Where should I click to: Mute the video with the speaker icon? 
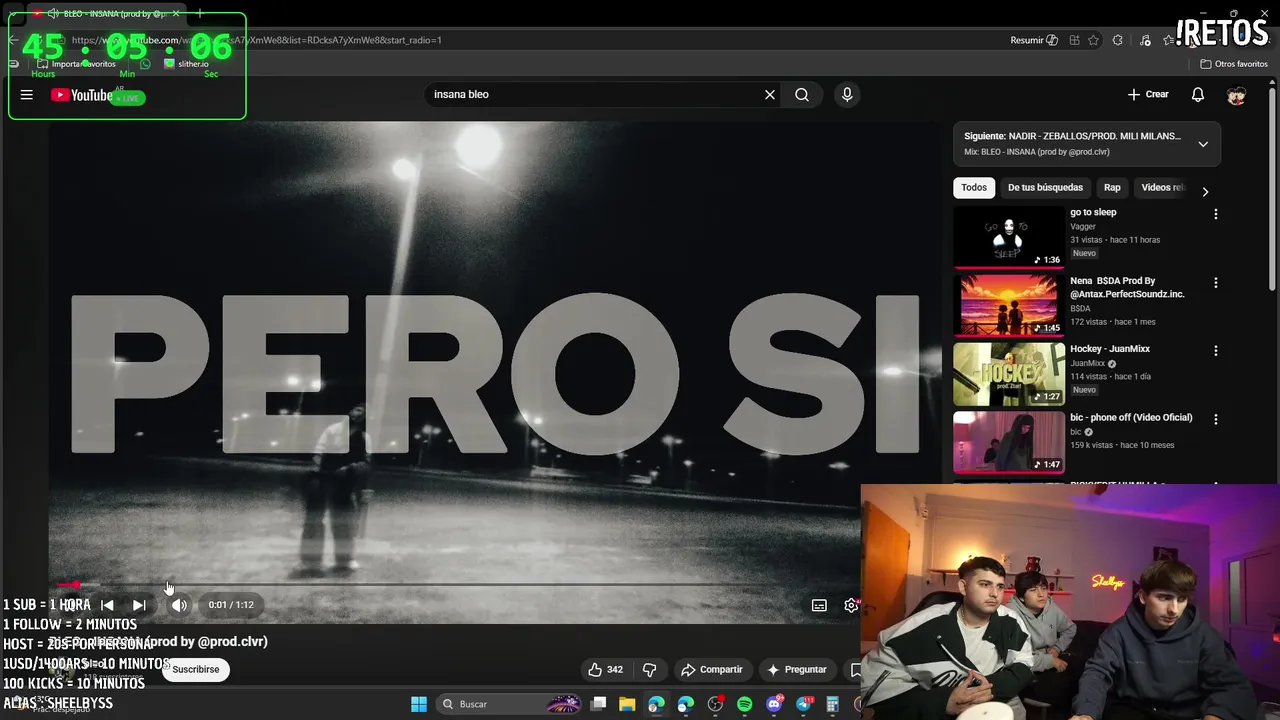[x=179, y=605]
